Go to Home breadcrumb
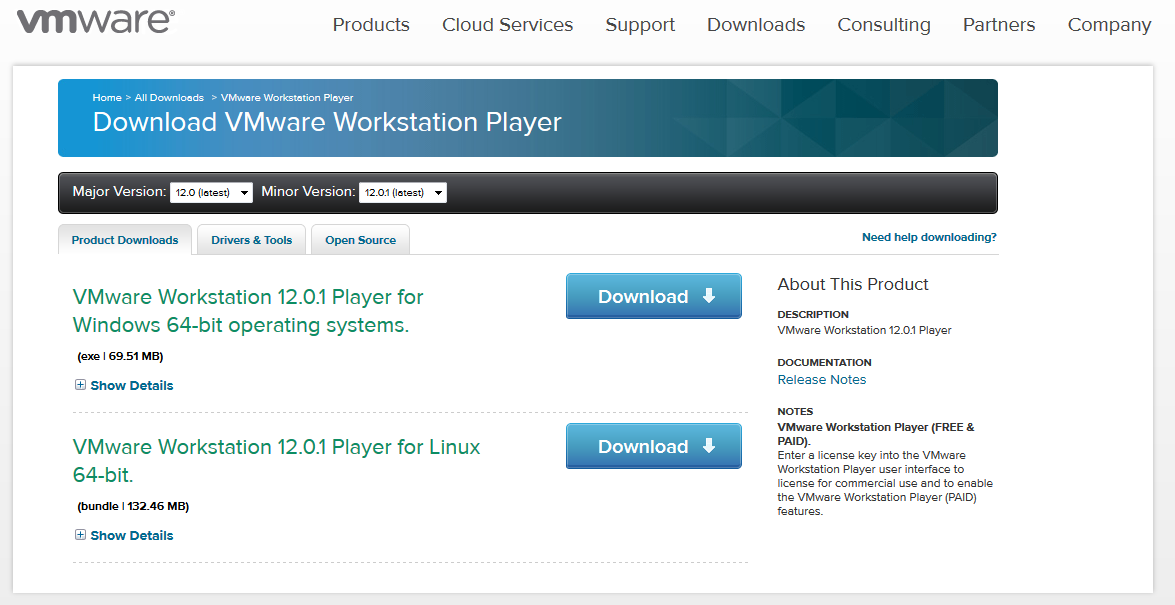Viewport: 1175px width, 605px height. pyautogui.click(x=107, y=97)
